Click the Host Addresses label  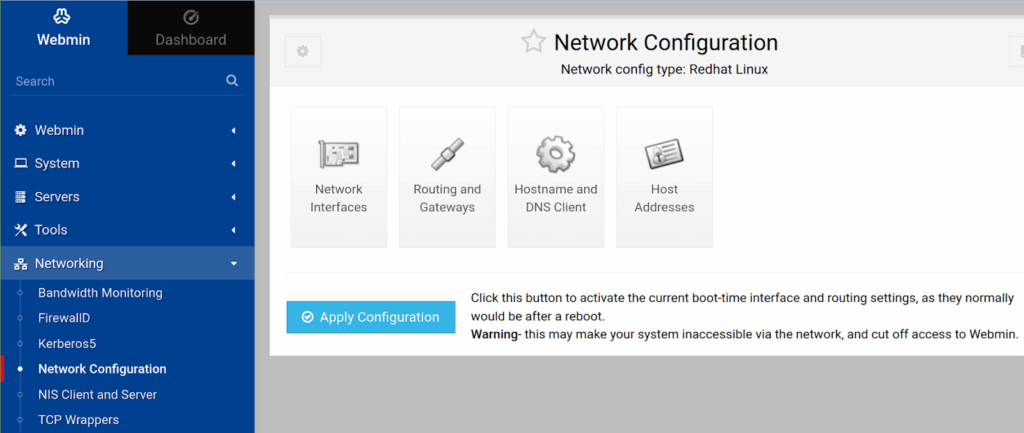pyautogui.click(x=664, y=199)
